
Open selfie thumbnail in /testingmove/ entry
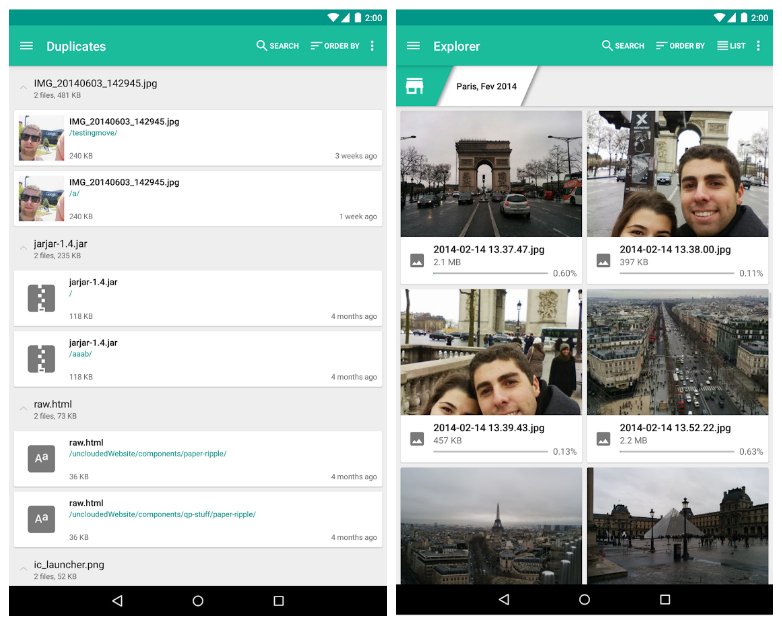point(41,138)
